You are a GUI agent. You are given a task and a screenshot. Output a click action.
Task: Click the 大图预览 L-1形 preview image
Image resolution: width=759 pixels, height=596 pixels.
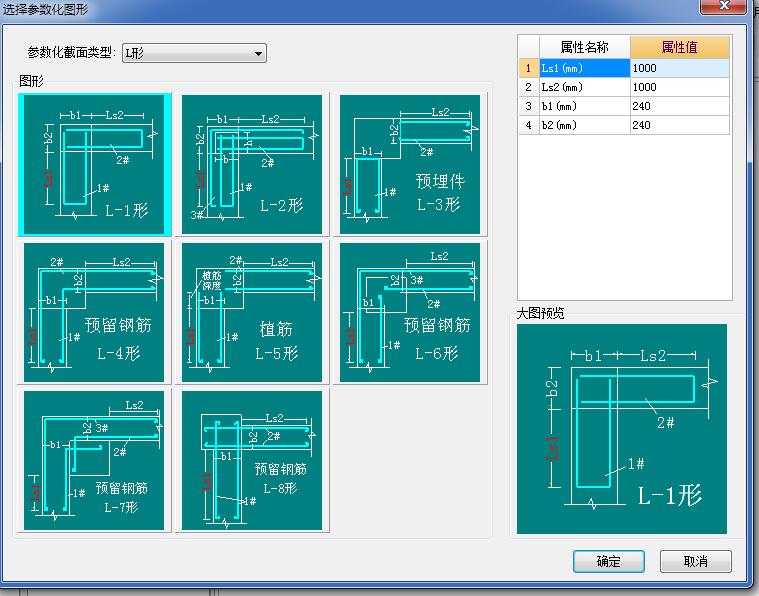[x=622, y=429]
